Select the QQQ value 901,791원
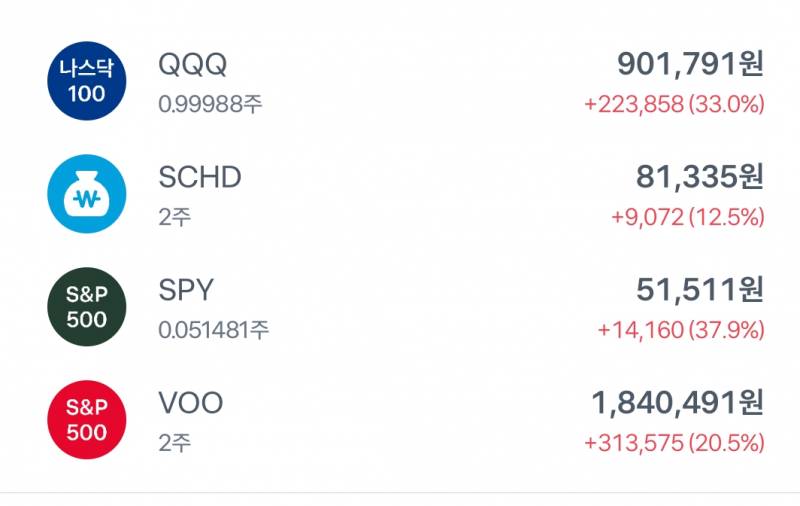800x506 pixels. coord(690,65)
